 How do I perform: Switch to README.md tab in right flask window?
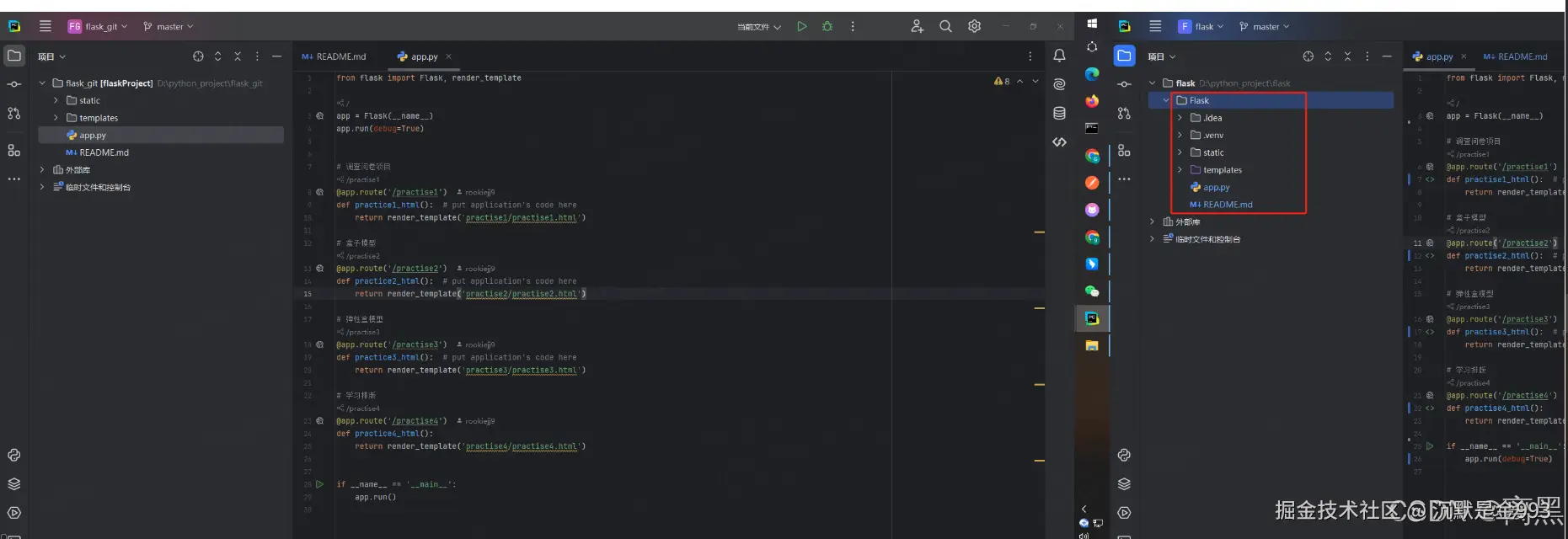pyautogui.click(x=1515, y=56)
